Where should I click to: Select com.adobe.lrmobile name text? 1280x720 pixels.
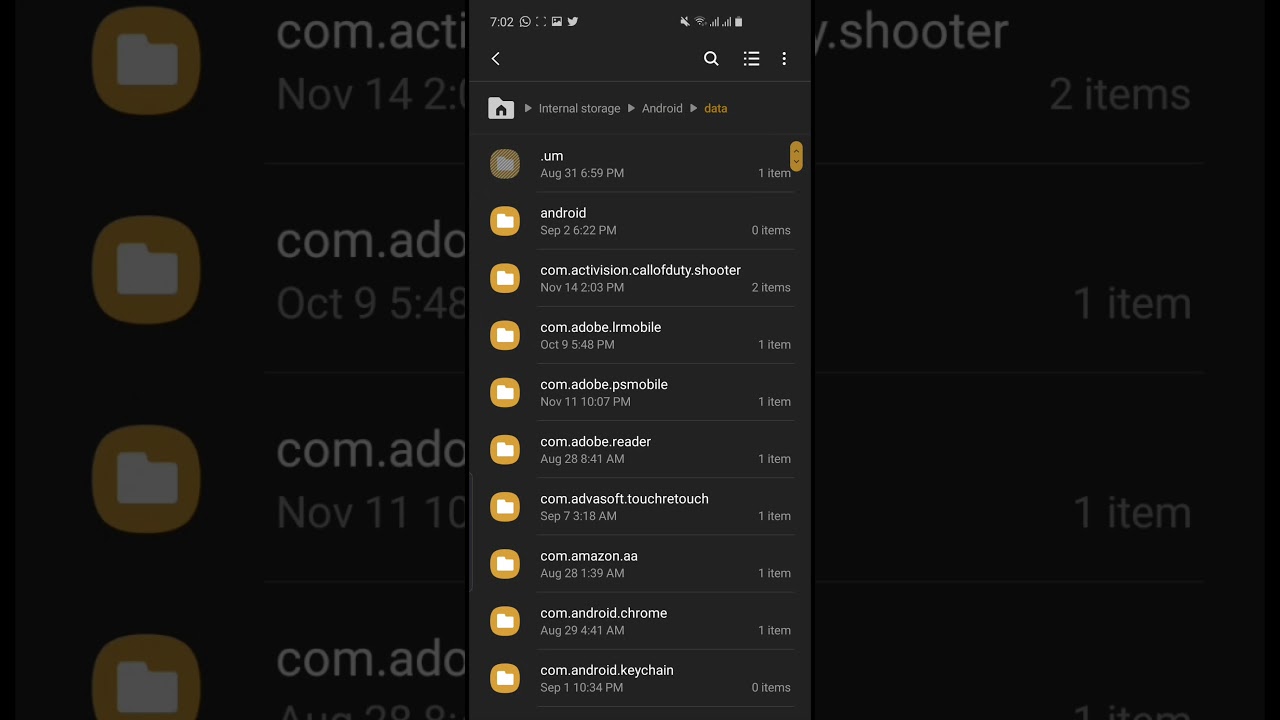600,327
